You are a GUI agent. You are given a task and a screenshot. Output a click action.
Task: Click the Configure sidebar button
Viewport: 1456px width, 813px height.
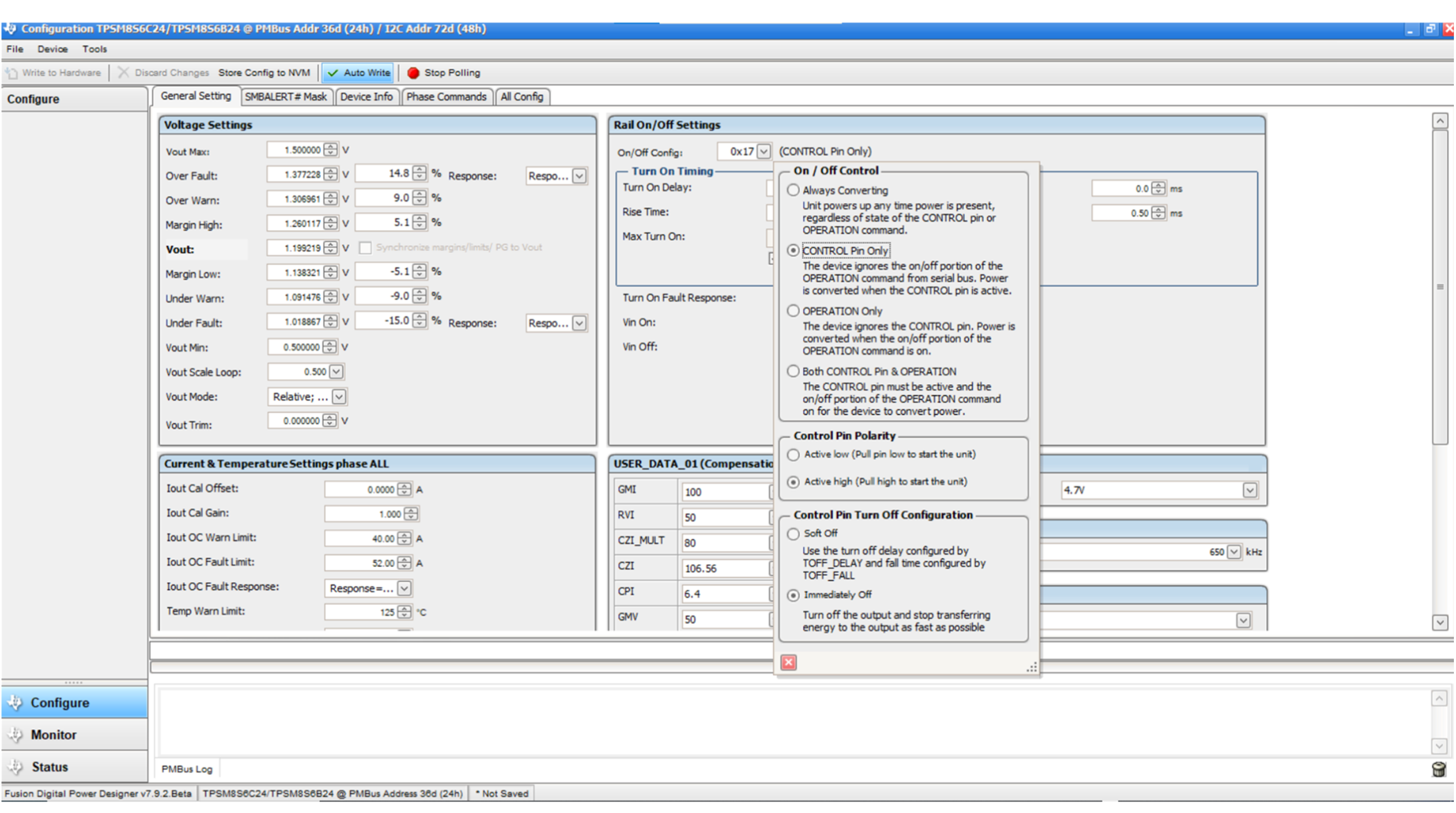tap(59, 702)
